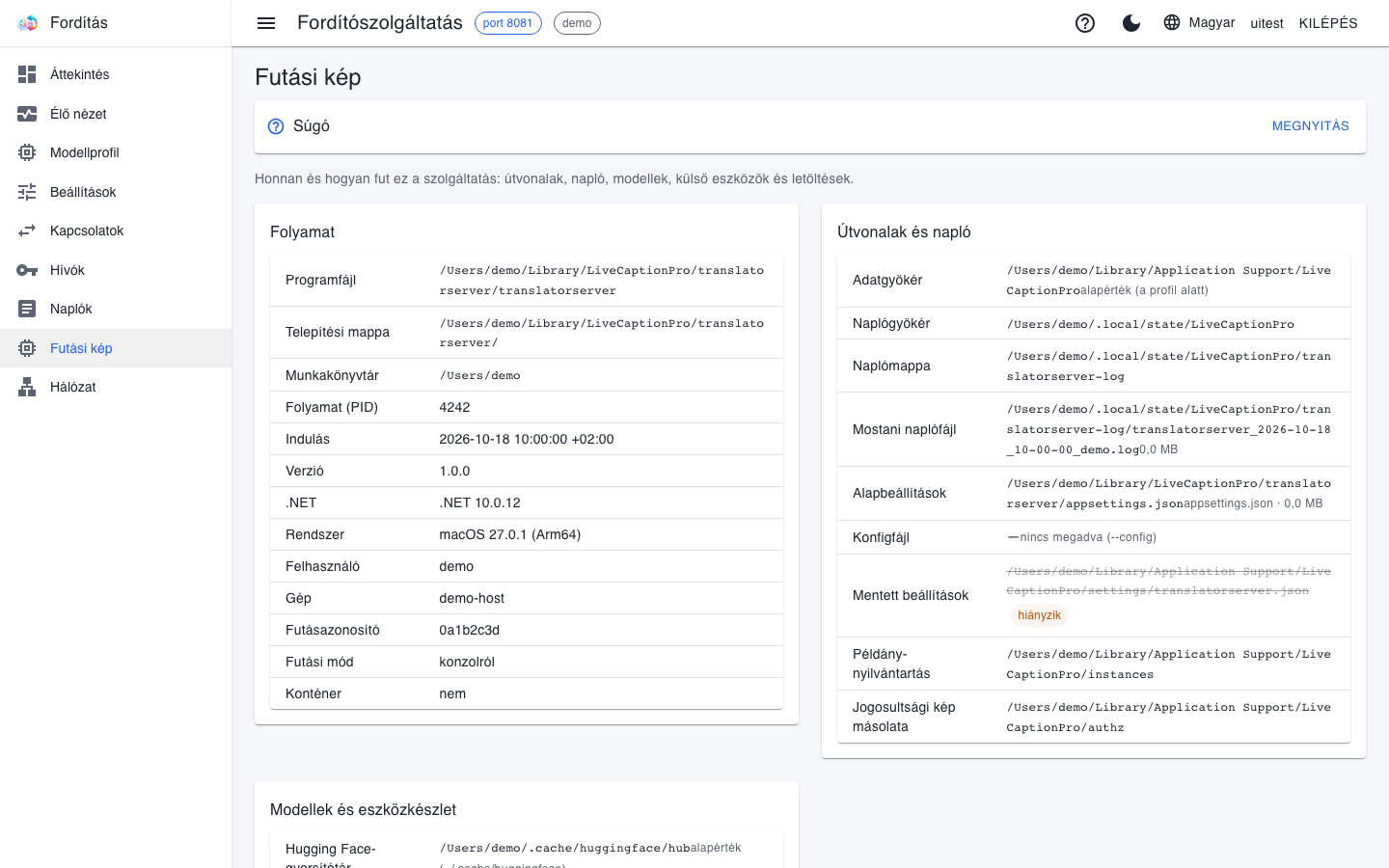Click the uitest username

coord(1267,23)
